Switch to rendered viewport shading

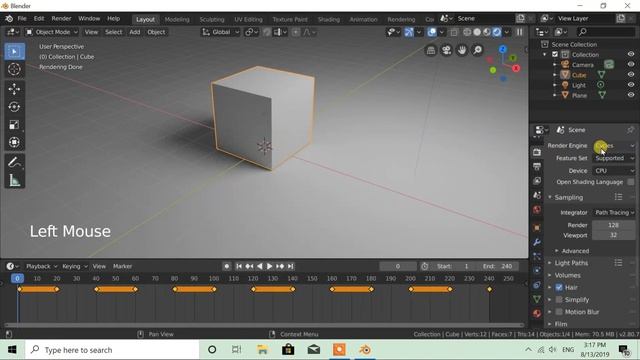tap(497, 32)
